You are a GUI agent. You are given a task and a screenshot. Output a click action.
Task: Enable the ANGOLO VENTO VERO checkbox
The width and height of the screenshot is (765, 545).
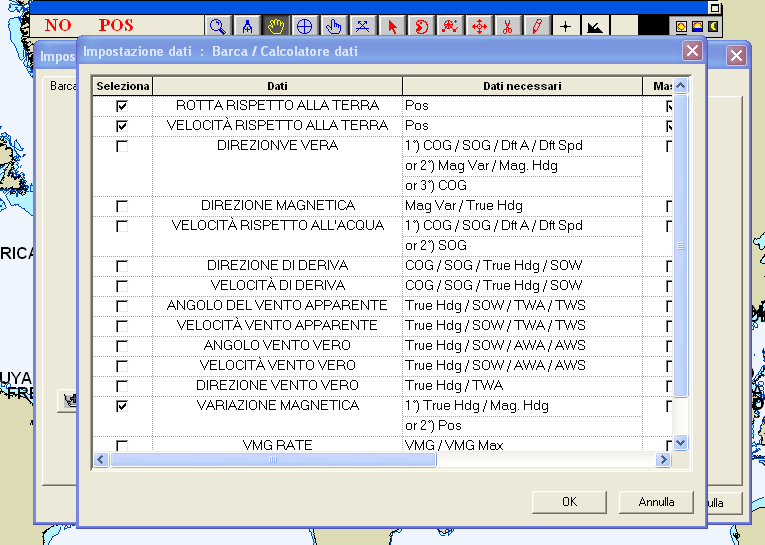pyautogui.click(x=122, y=346)
